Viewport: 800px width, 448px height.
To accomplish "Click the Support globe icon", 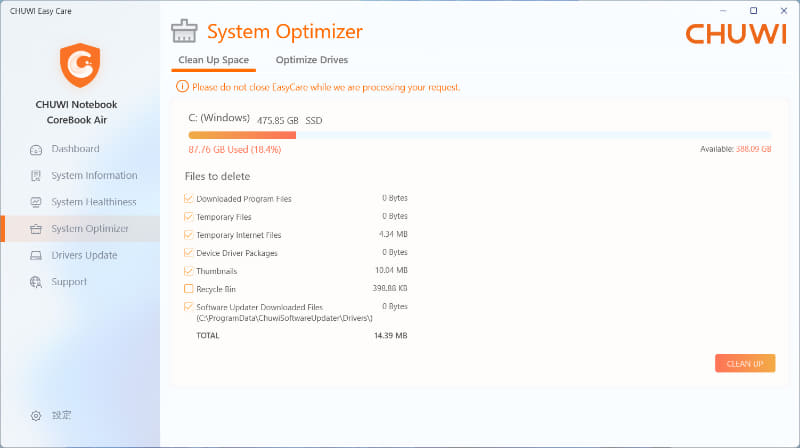I will [x=36, y=282].
